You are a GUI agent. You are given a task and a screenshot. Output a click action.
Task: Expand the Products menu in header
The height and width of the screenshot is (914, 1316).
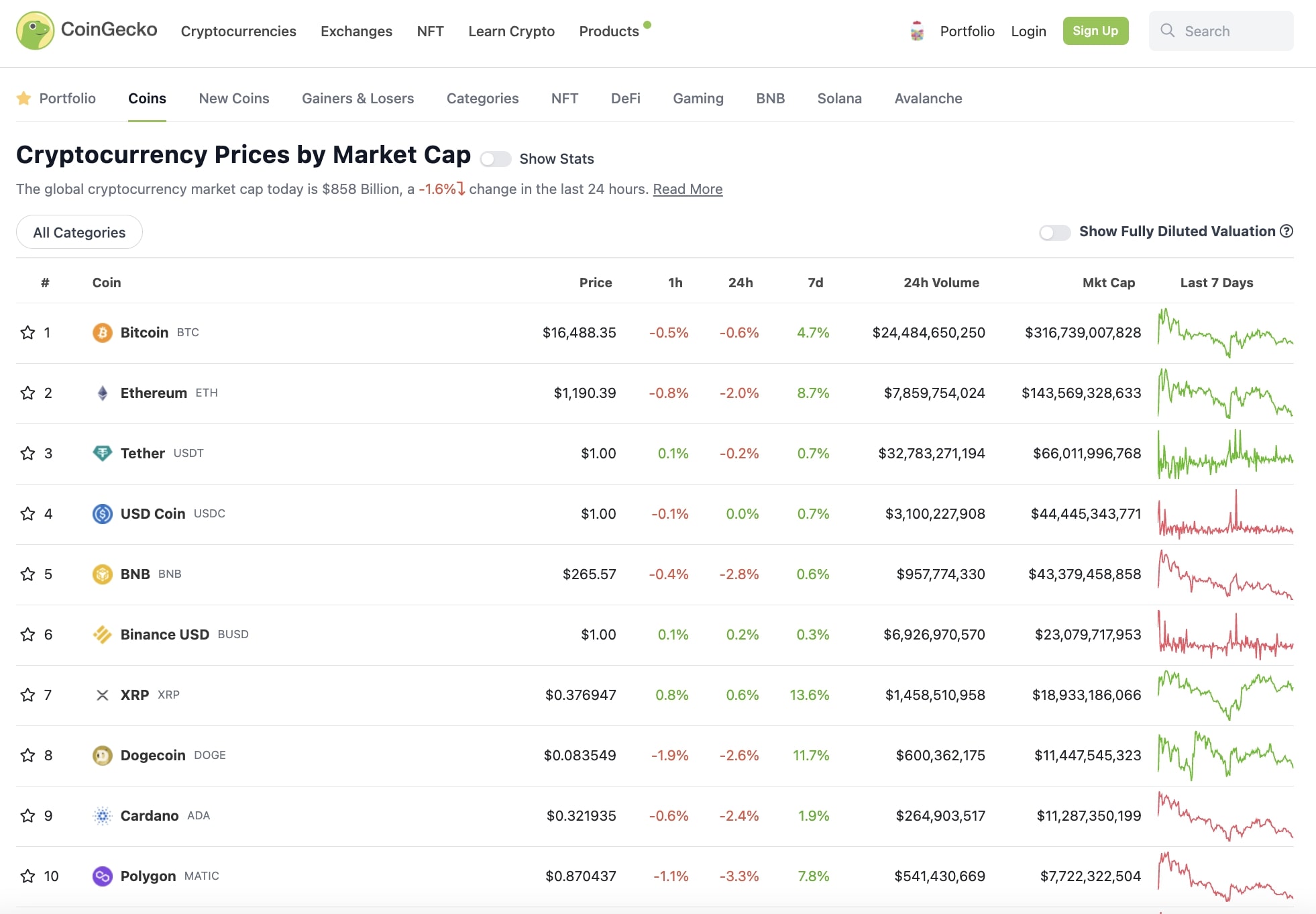tap(609, 31)
